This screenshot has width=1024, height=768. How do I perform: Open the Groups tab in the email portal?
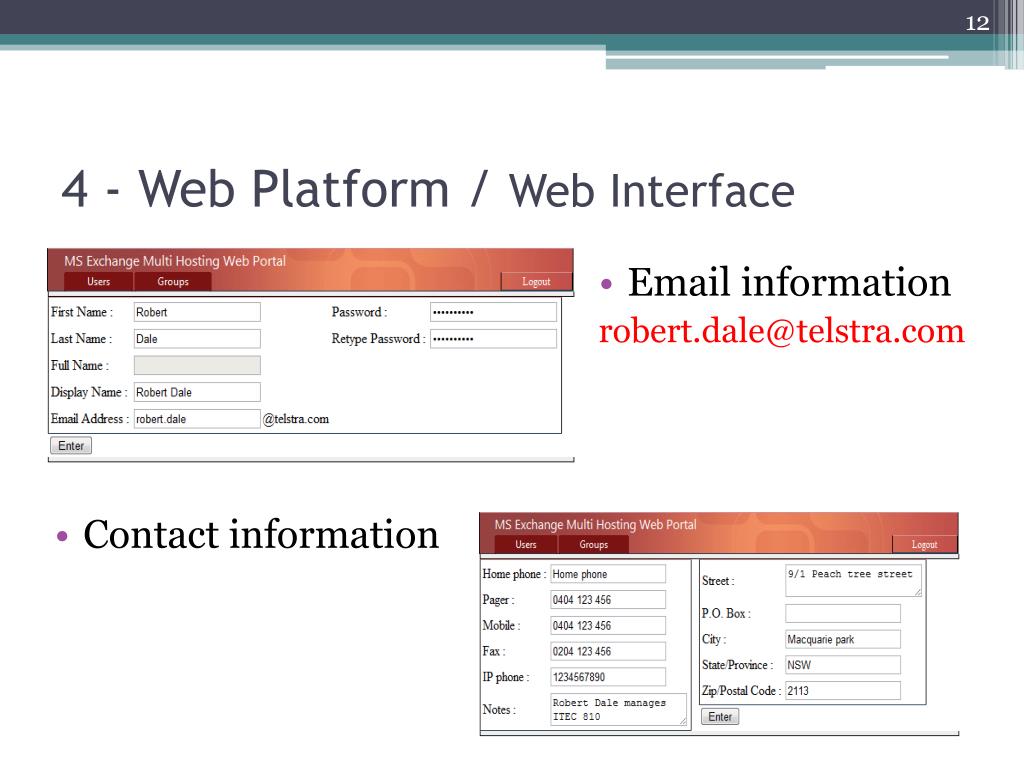click(x=172, y=281)
